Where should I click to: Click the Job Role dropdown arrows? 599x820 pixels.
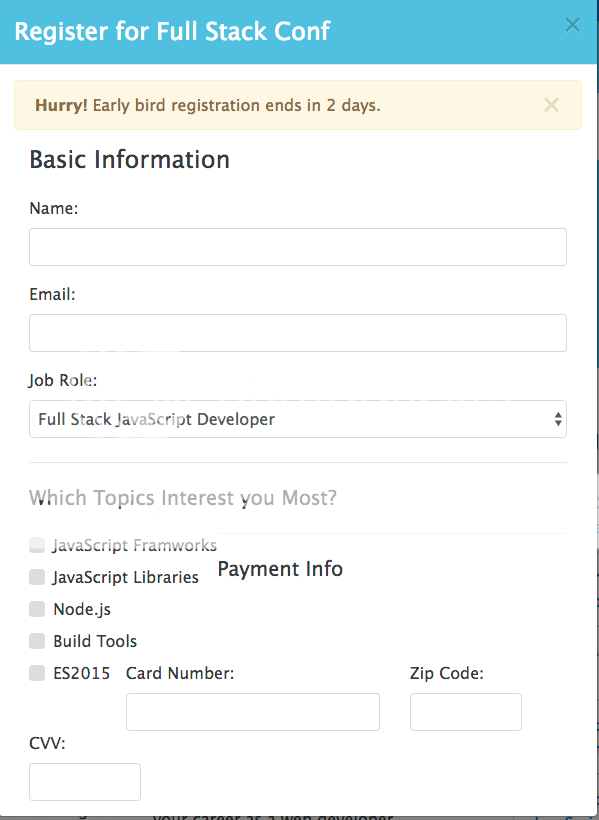coord(558,419)
